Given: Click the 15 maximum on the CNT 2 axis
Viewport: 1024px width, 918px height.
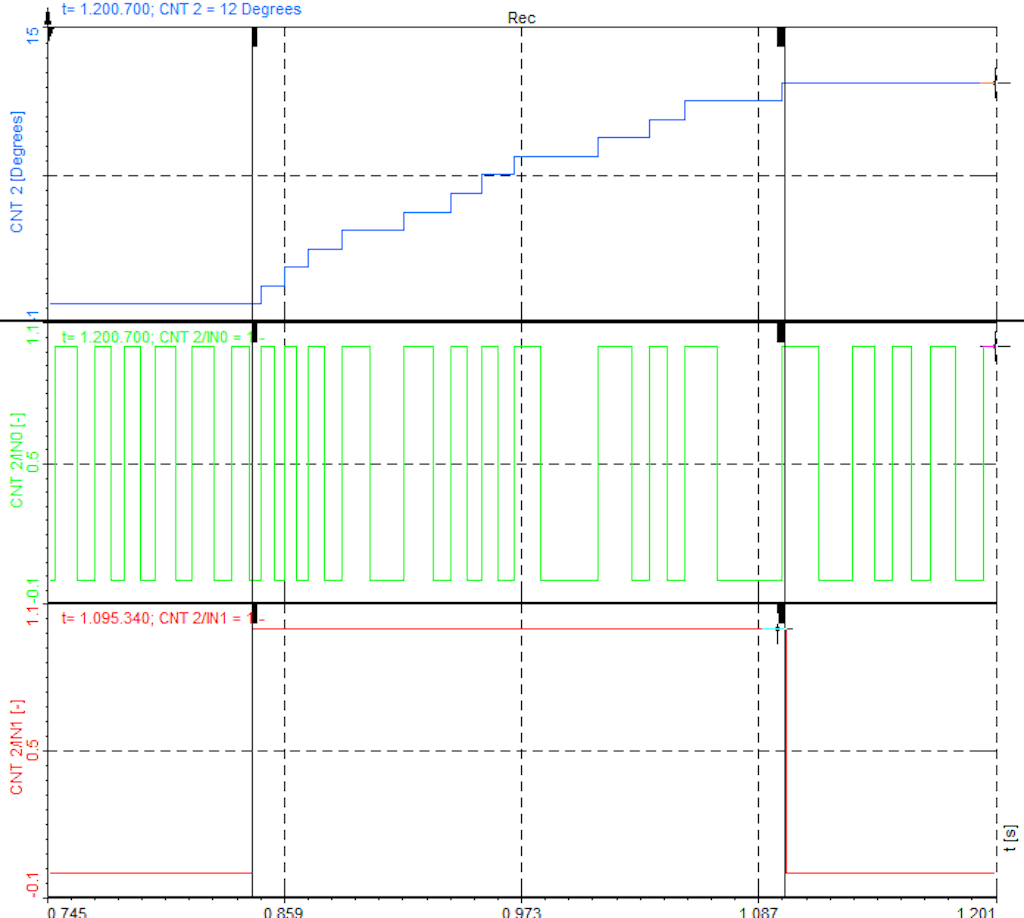Looking at the screenshot, I should tap(33, 36).
